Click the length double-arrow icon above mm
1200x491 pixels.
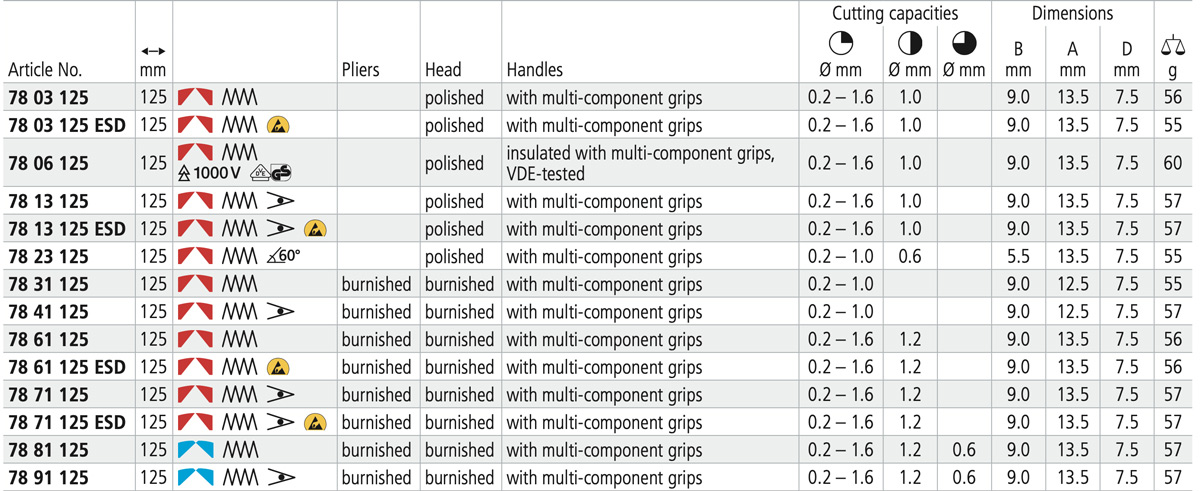[153, 50]
